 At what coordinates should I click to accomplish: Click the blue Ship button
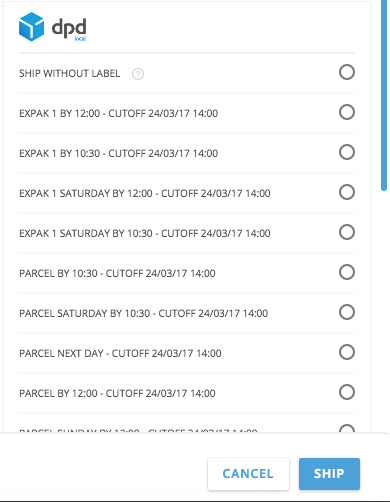coord(329,474)
